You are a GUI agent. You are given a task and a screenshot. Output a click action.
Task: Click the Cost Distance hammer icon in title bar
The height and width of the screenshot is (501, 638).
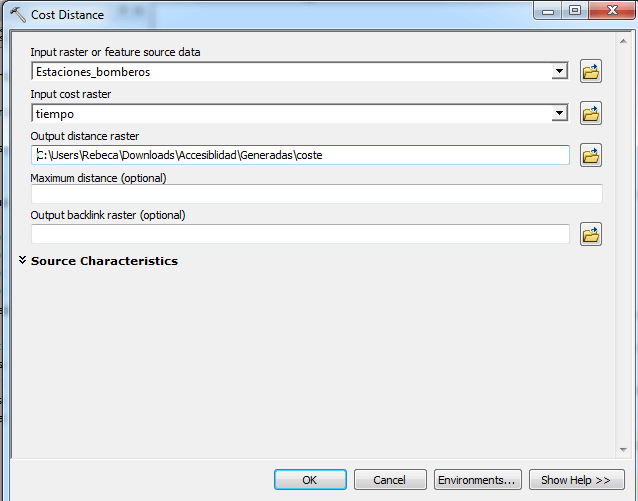(x=17, y=15)
